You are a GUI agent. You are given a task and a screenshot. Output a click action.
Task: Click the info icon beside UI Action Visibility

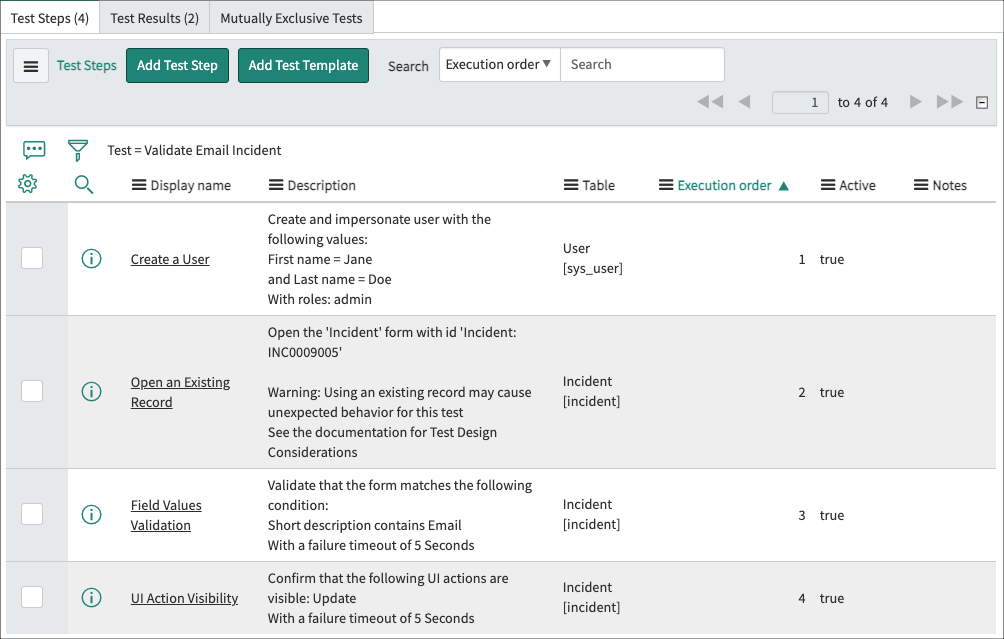click(91, 597)
